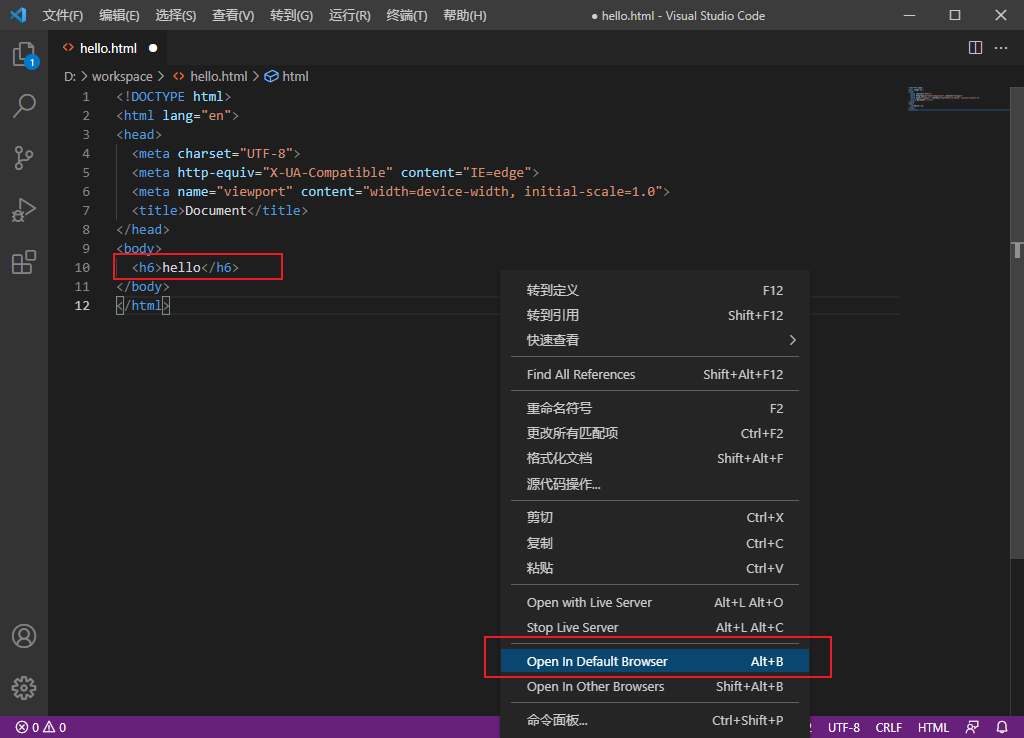The image size is (1024, 738).
Task: Click the closing /html tag on line 12
Action: [143, 305]
